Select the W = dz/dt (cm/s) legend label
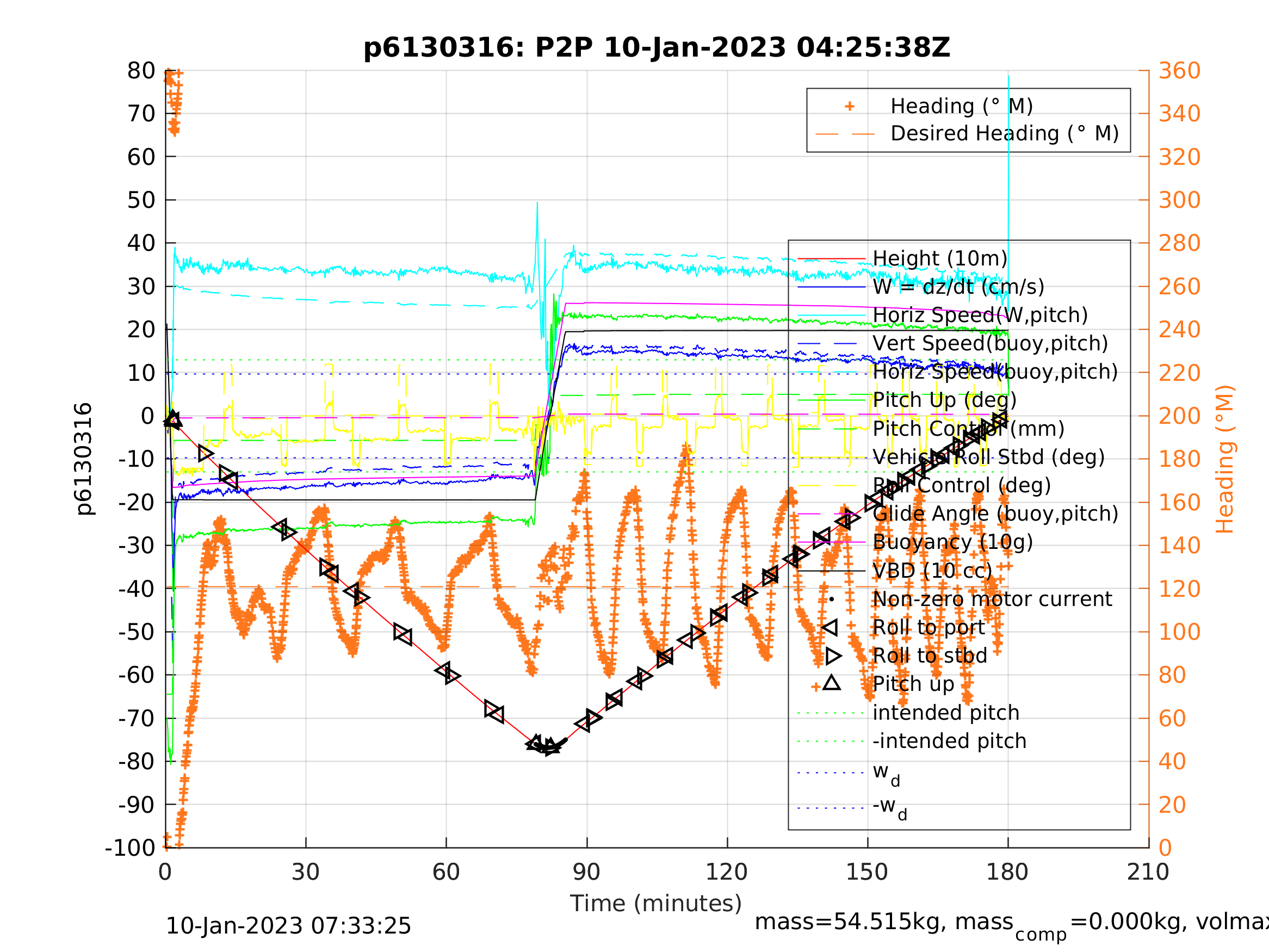The width and height of the screenshot is (1269, 952). point(958,287)
